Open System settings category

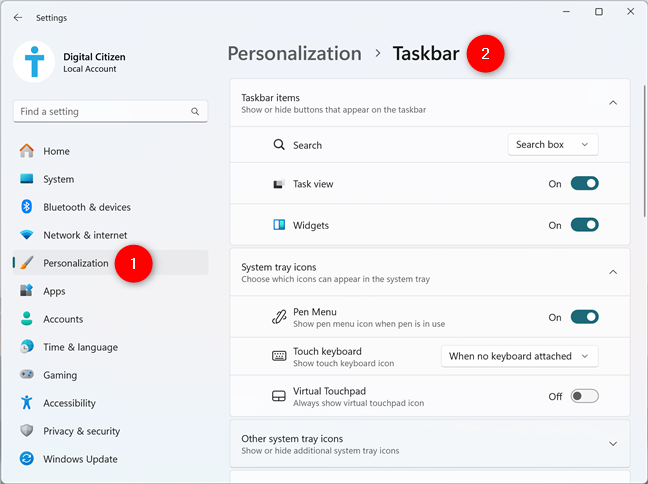click(x=110, y=179)
